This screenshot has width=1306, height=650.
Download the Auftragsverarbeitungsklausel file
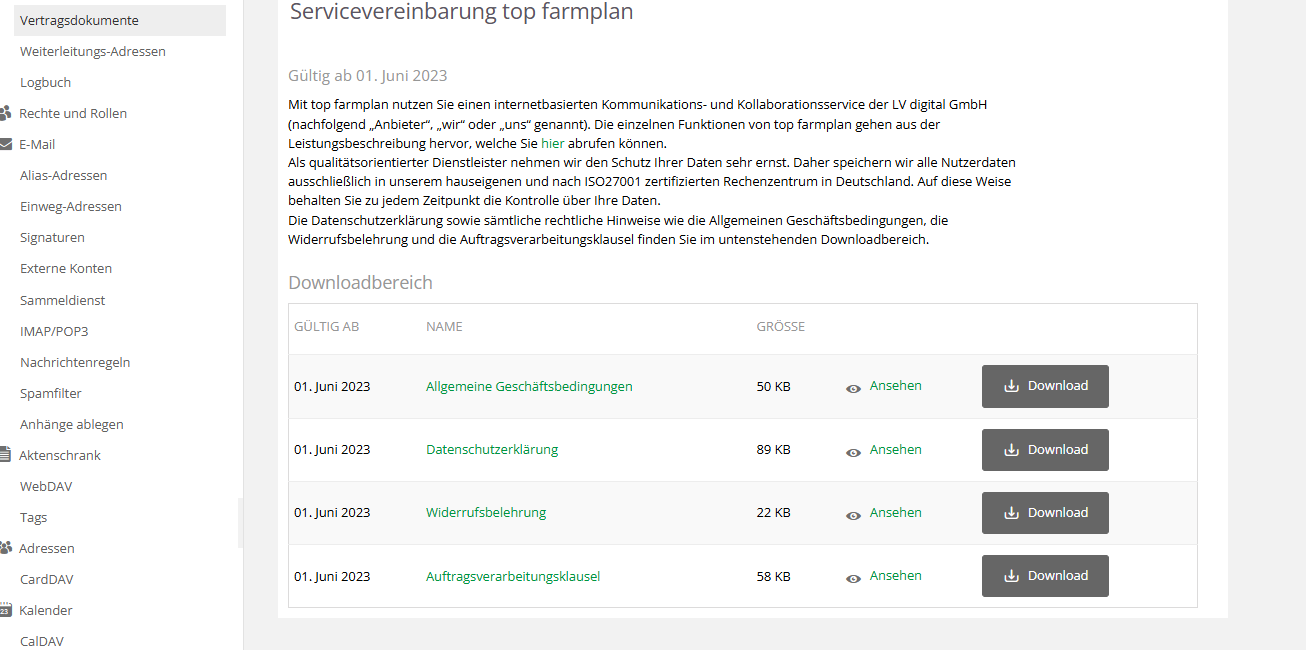1045,575
